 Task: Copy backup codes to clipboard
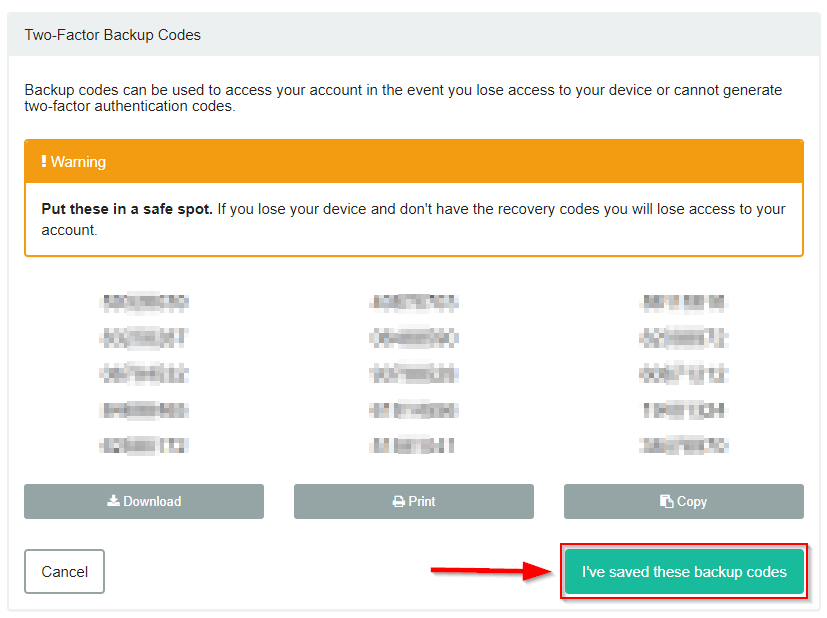[684, 501]
